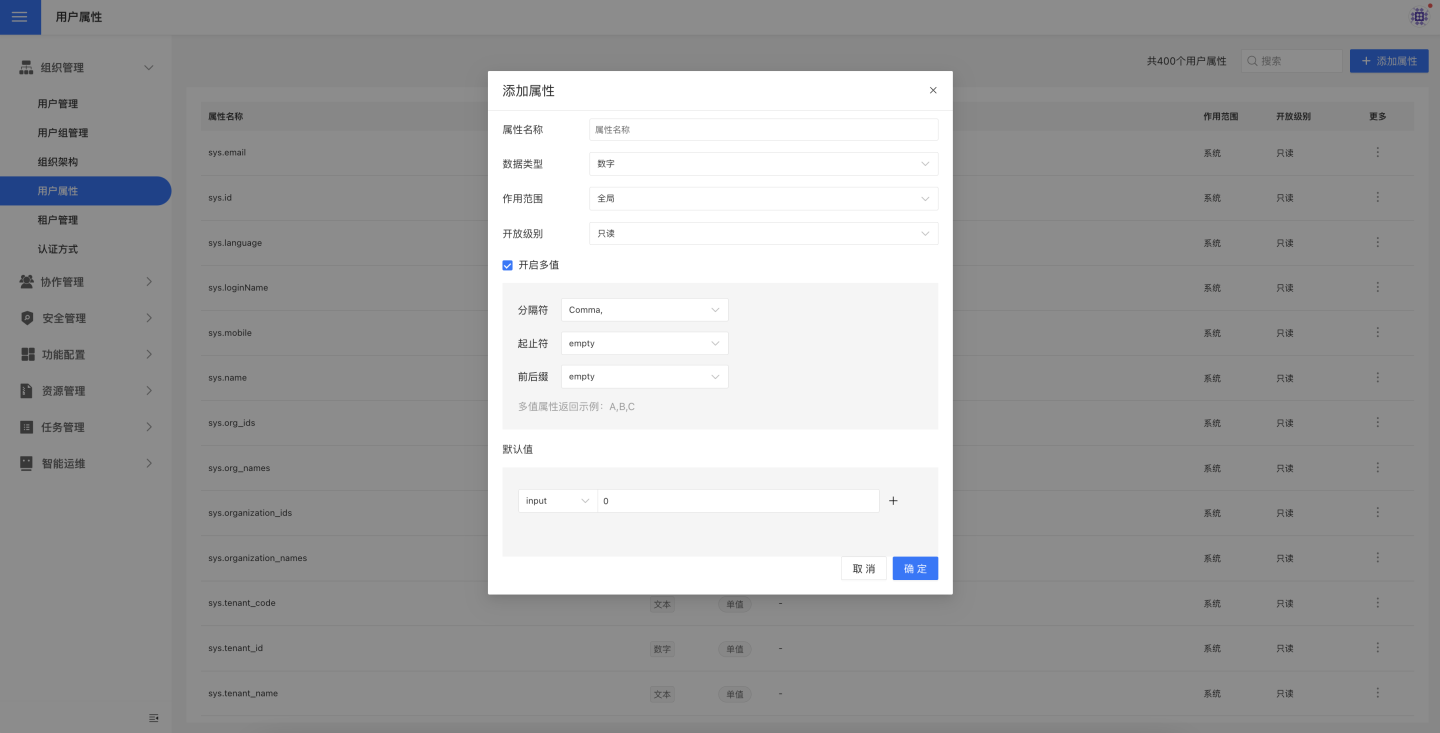Open more options for sys.loginName row

coord(1378,288)
